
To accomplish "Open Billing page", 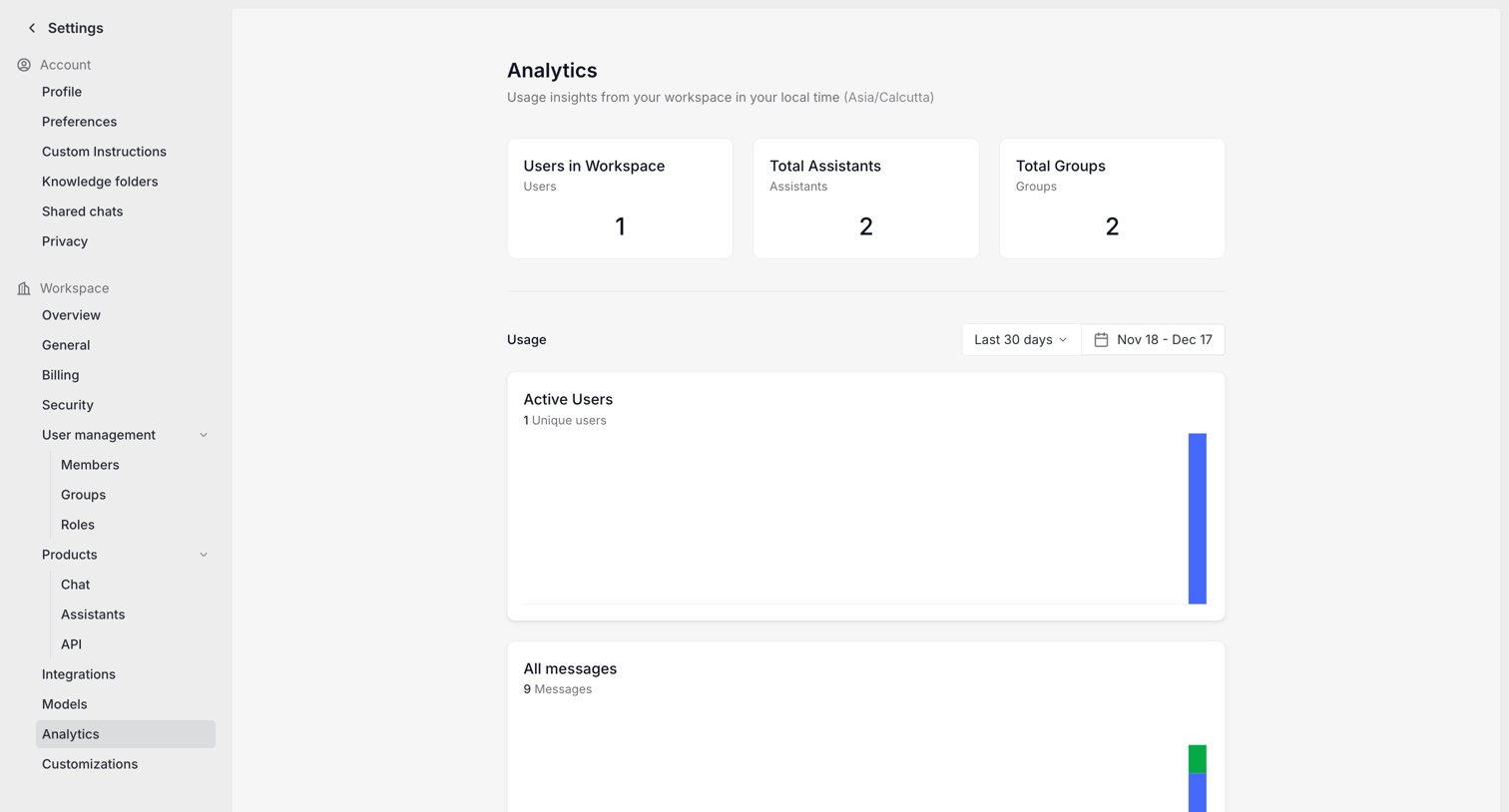I will pos(60,375).
